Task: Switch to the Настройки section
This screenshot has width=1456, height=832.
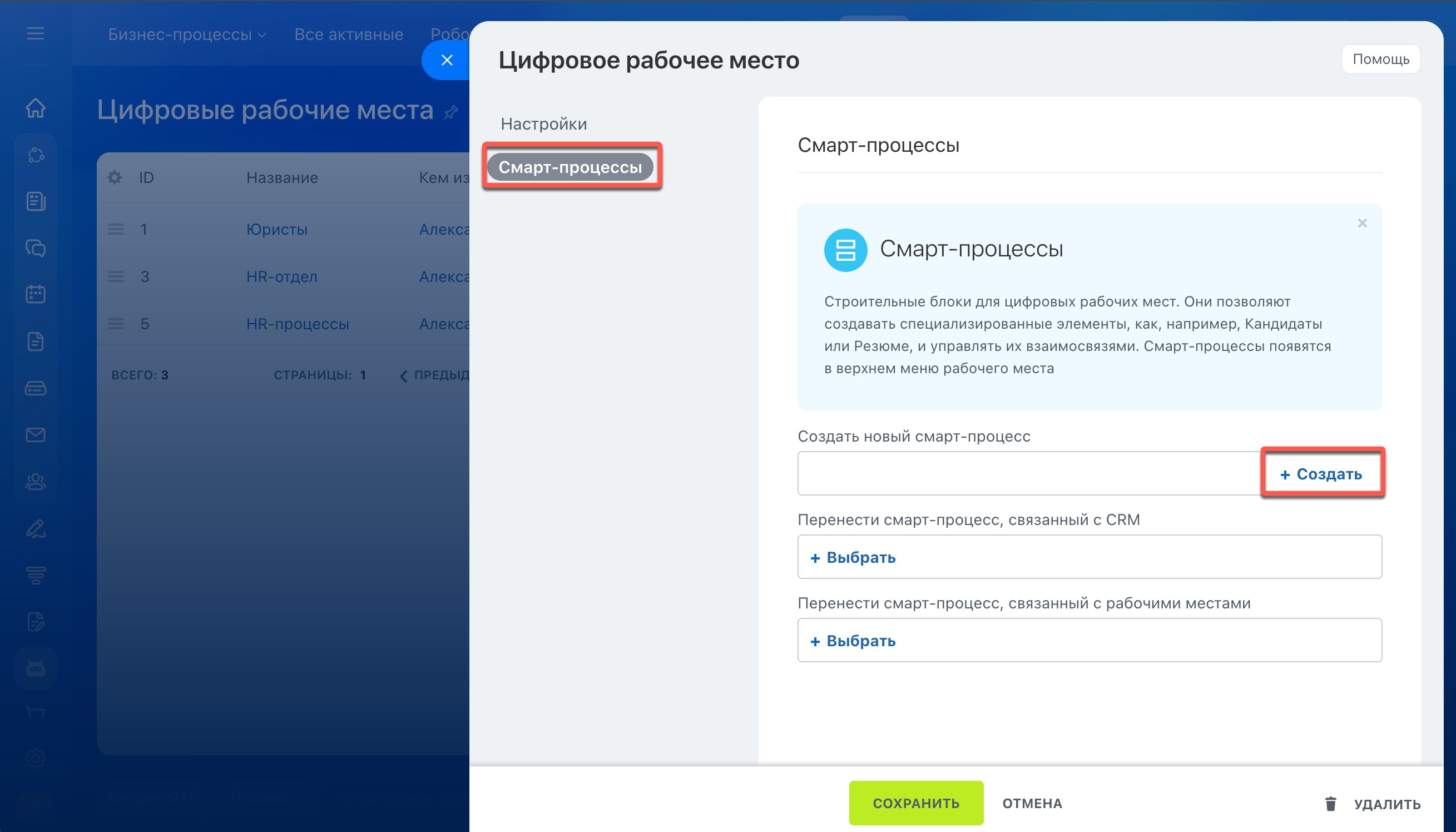Action: tap(543, 123)
